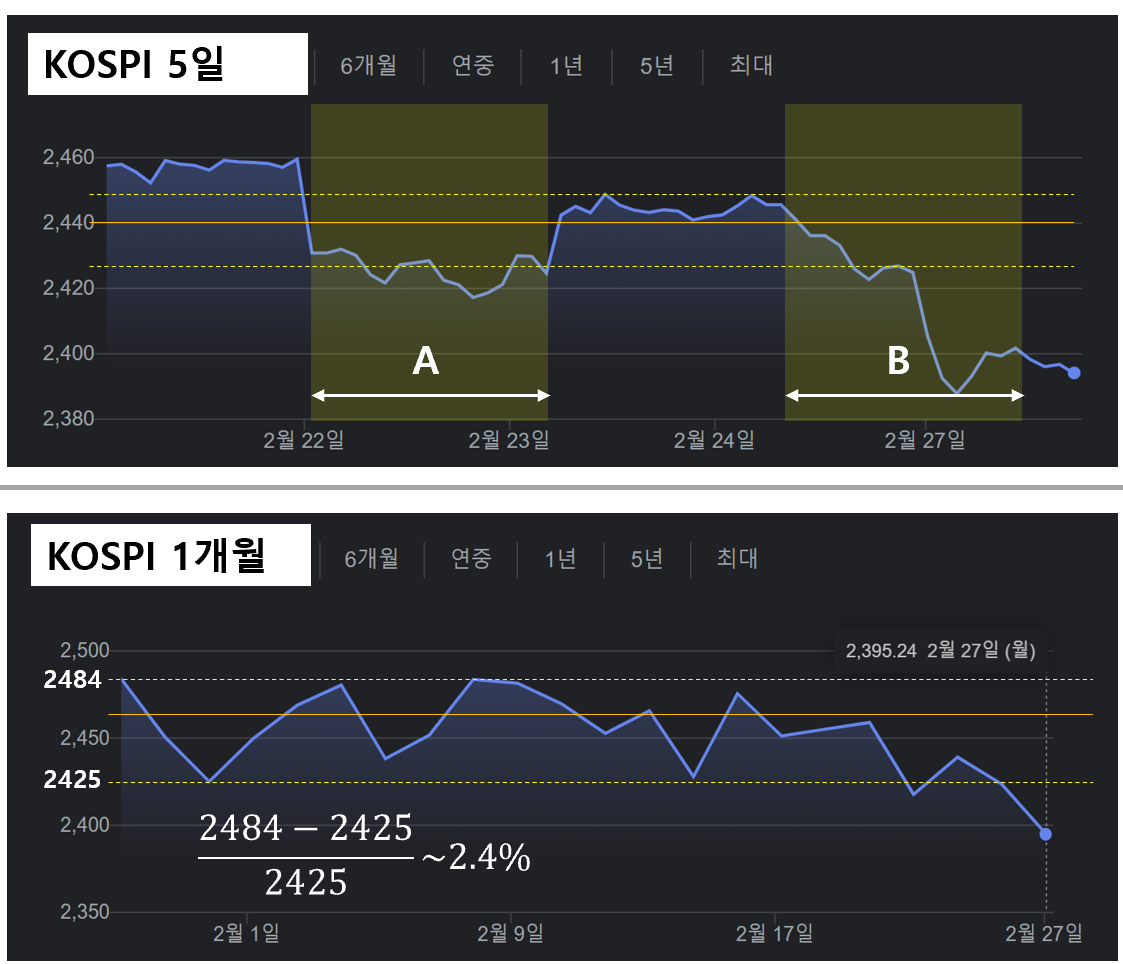Click the 2월 24일 axis label
The height and width of the screenshot is (964, 1123).
(714, 440)
